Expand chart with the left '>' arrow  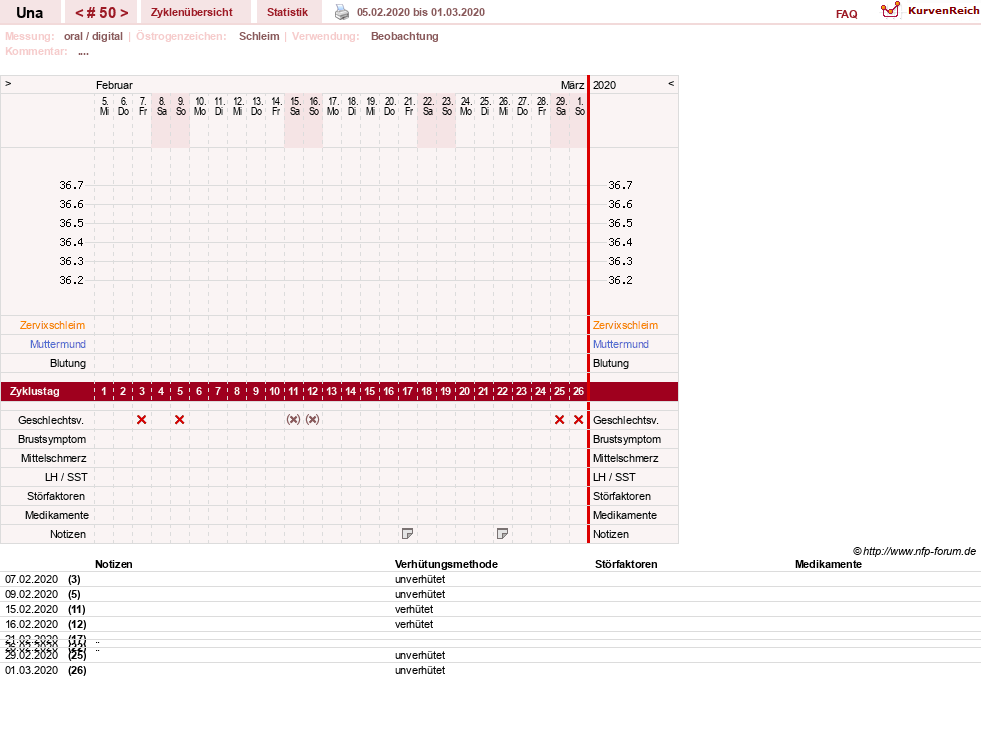tap(8, 83)
